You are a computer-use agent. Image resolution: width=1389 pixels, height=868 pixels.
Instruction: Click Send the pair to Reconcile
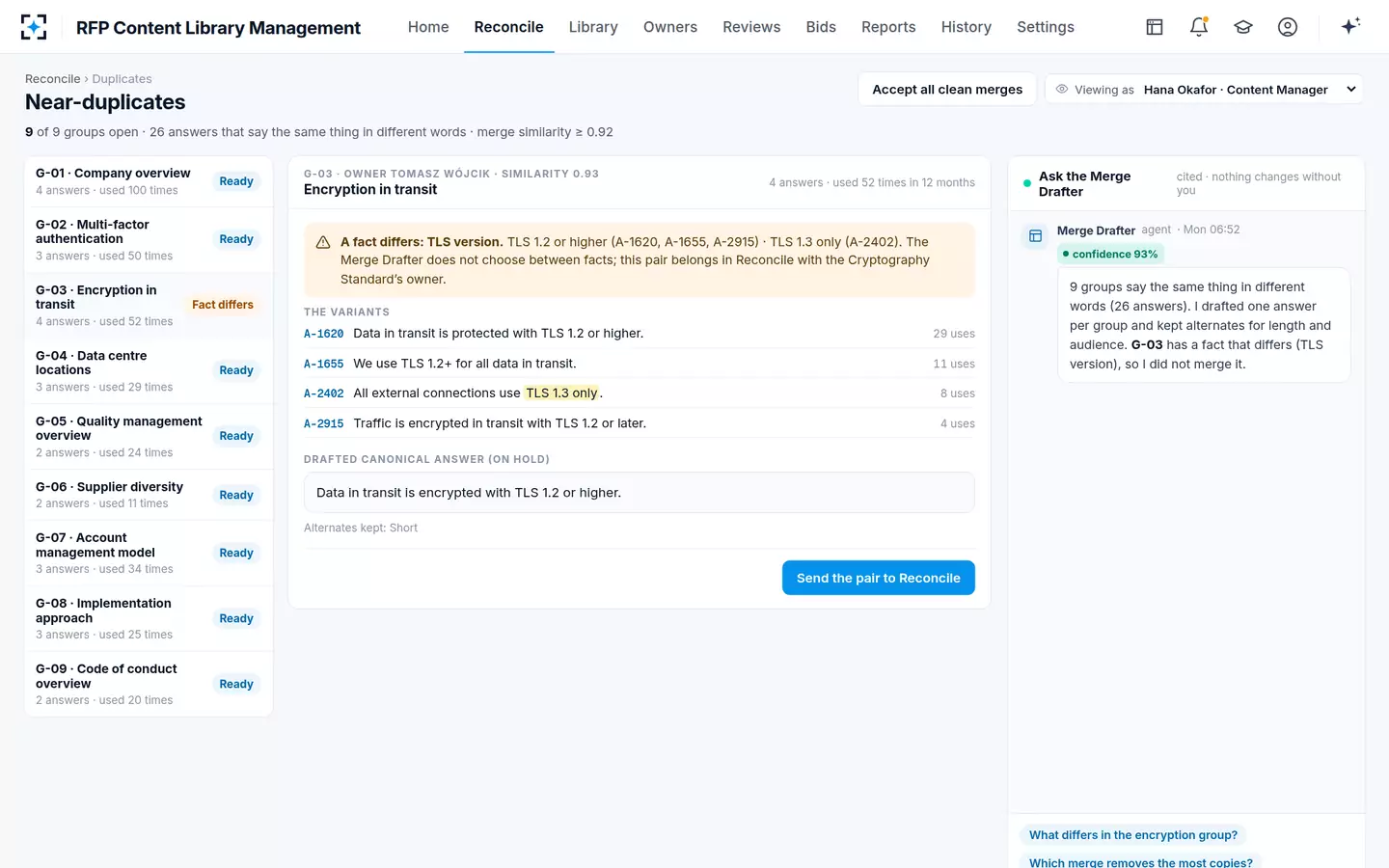[879, 578]
